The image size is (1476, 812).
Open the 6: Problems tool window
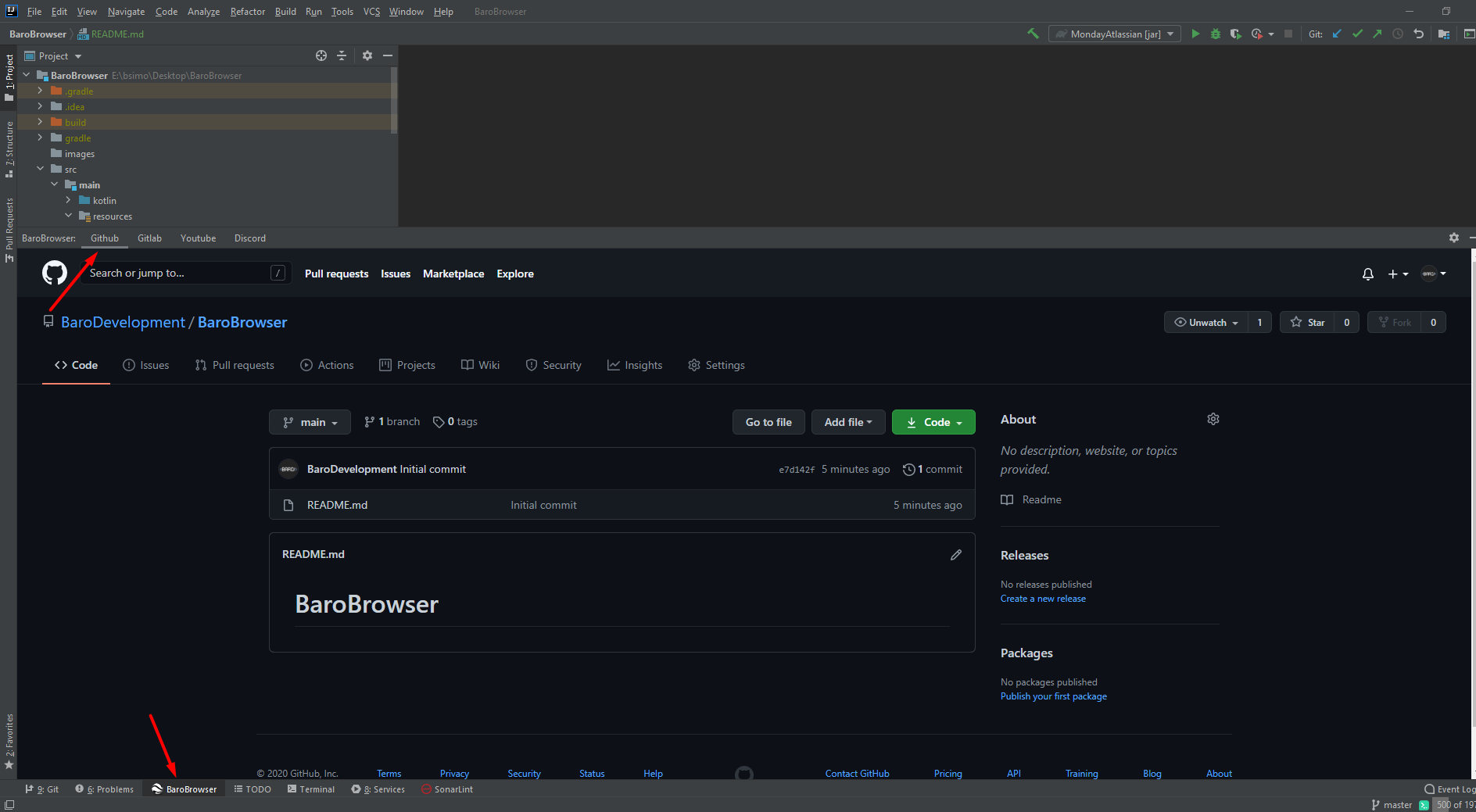tap(104, 789)
